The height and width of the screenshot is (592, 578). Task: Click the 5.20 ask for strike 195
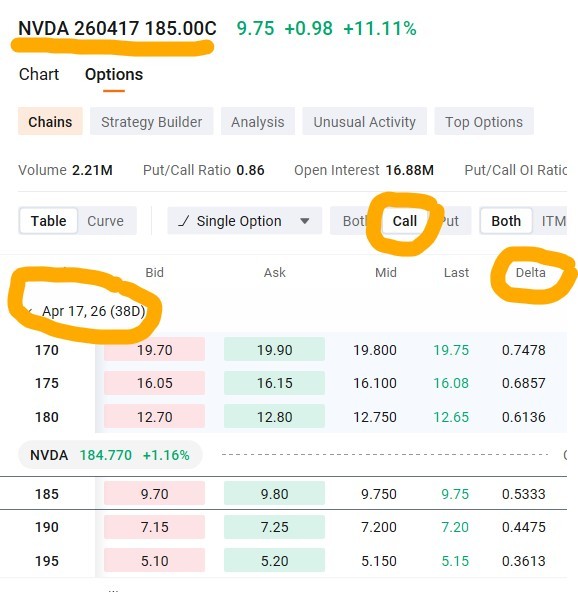pyautogui.click(x=274, y=561)
